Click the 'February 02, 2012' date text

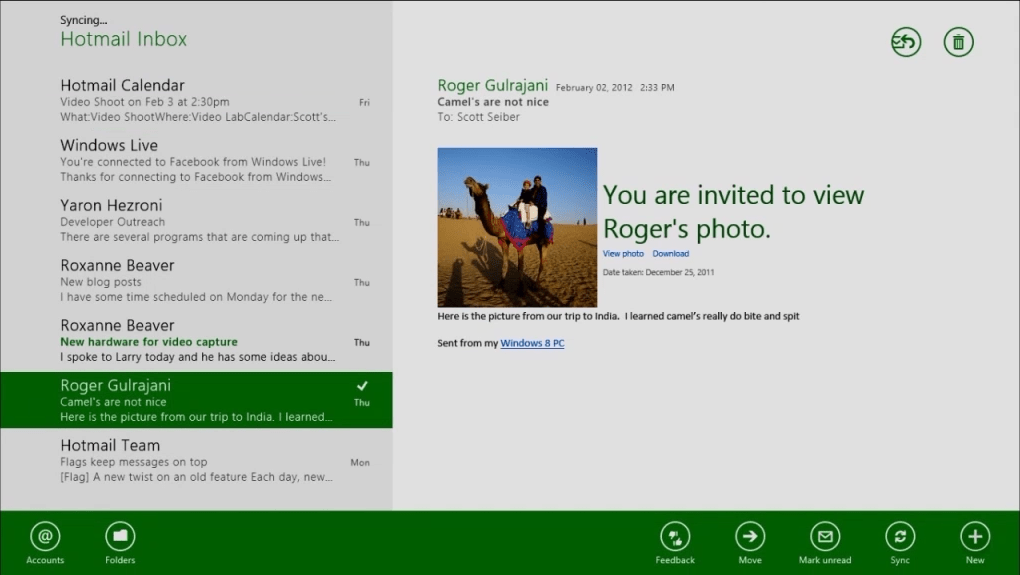594,87
